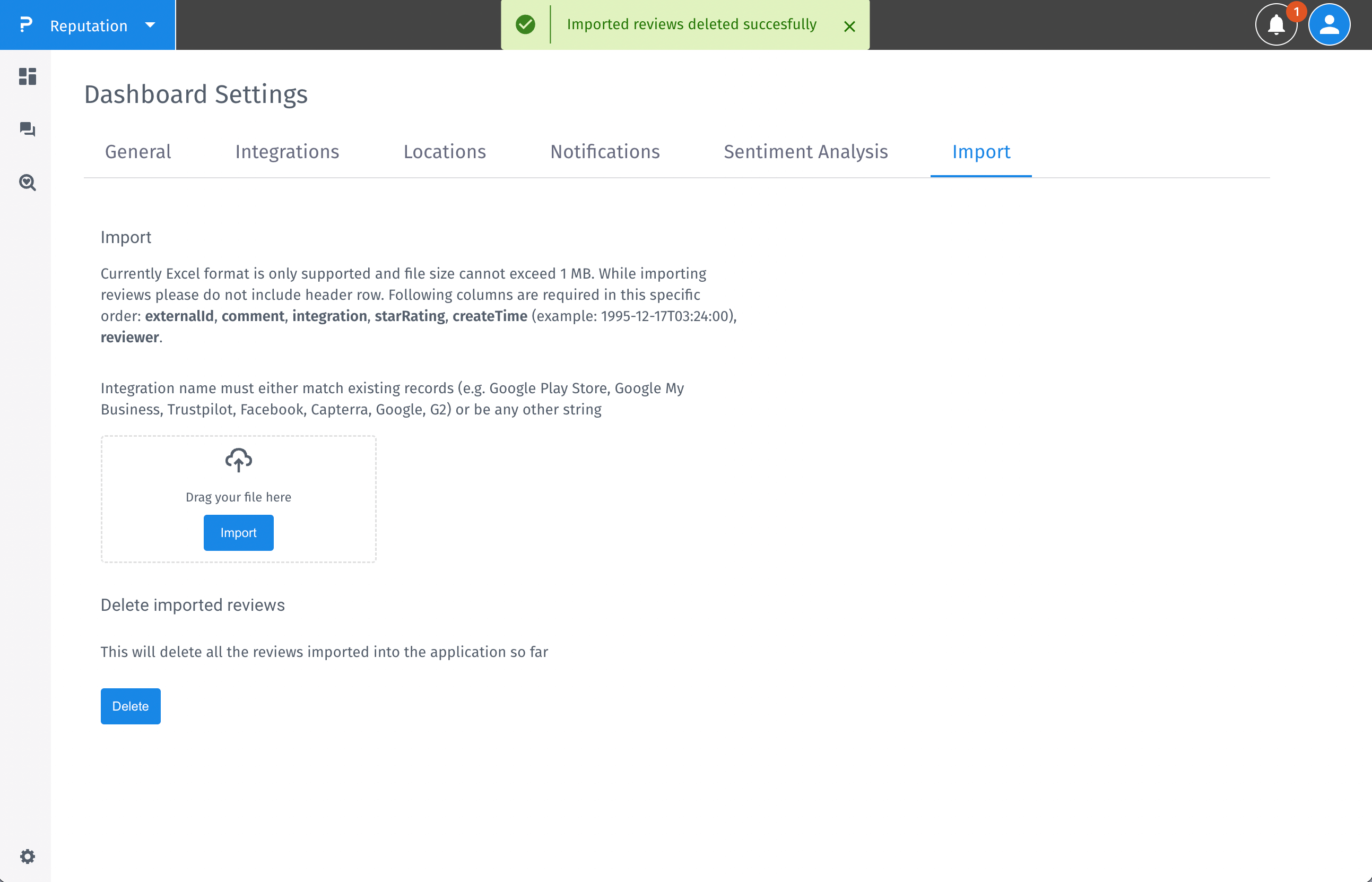Open the dashboard icon in sidebar
The height and width of the screenshot is (882, 1372).
coord(27,76)
